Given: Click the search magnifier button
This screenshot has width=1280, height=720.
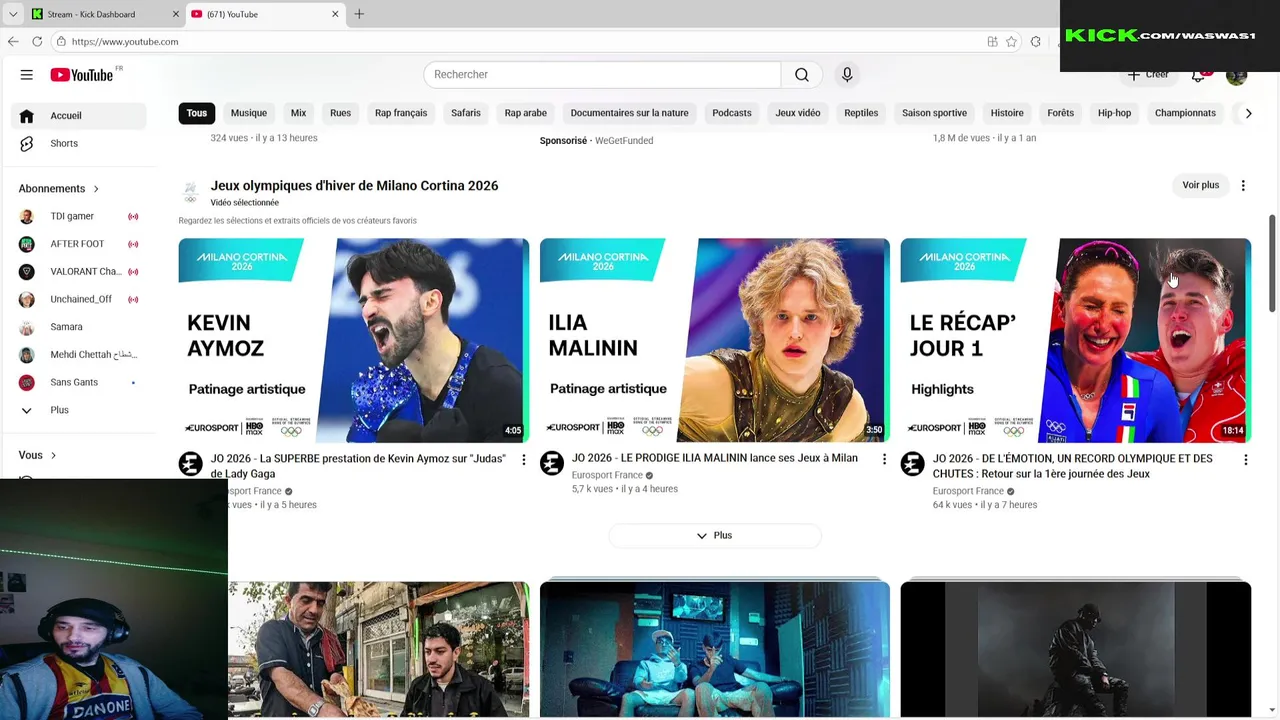Looking at the screenshot, I should pyautogui.click(x=802, y=75).
